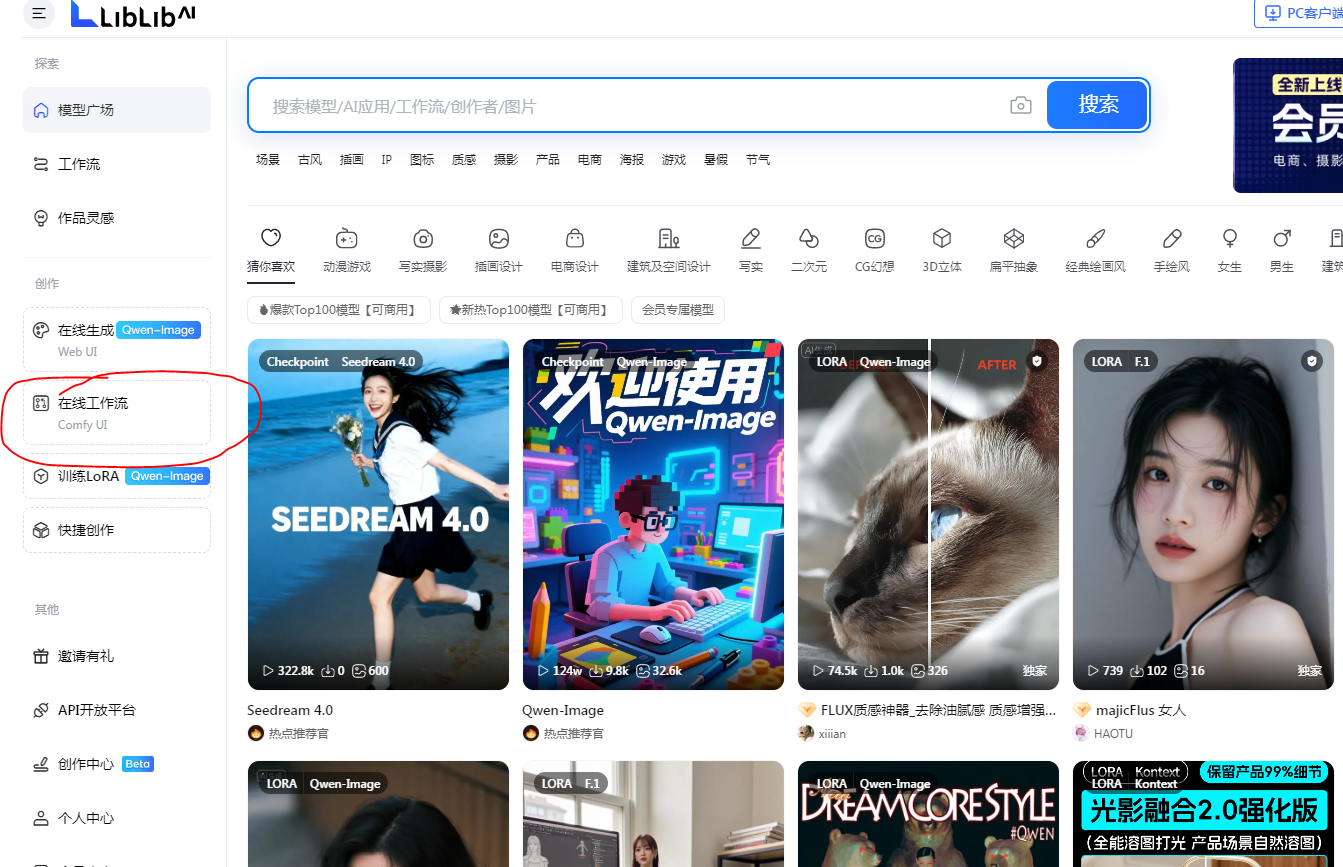
Task: Open 工作流 in the sidebar
Action: (x=117, y=164)
